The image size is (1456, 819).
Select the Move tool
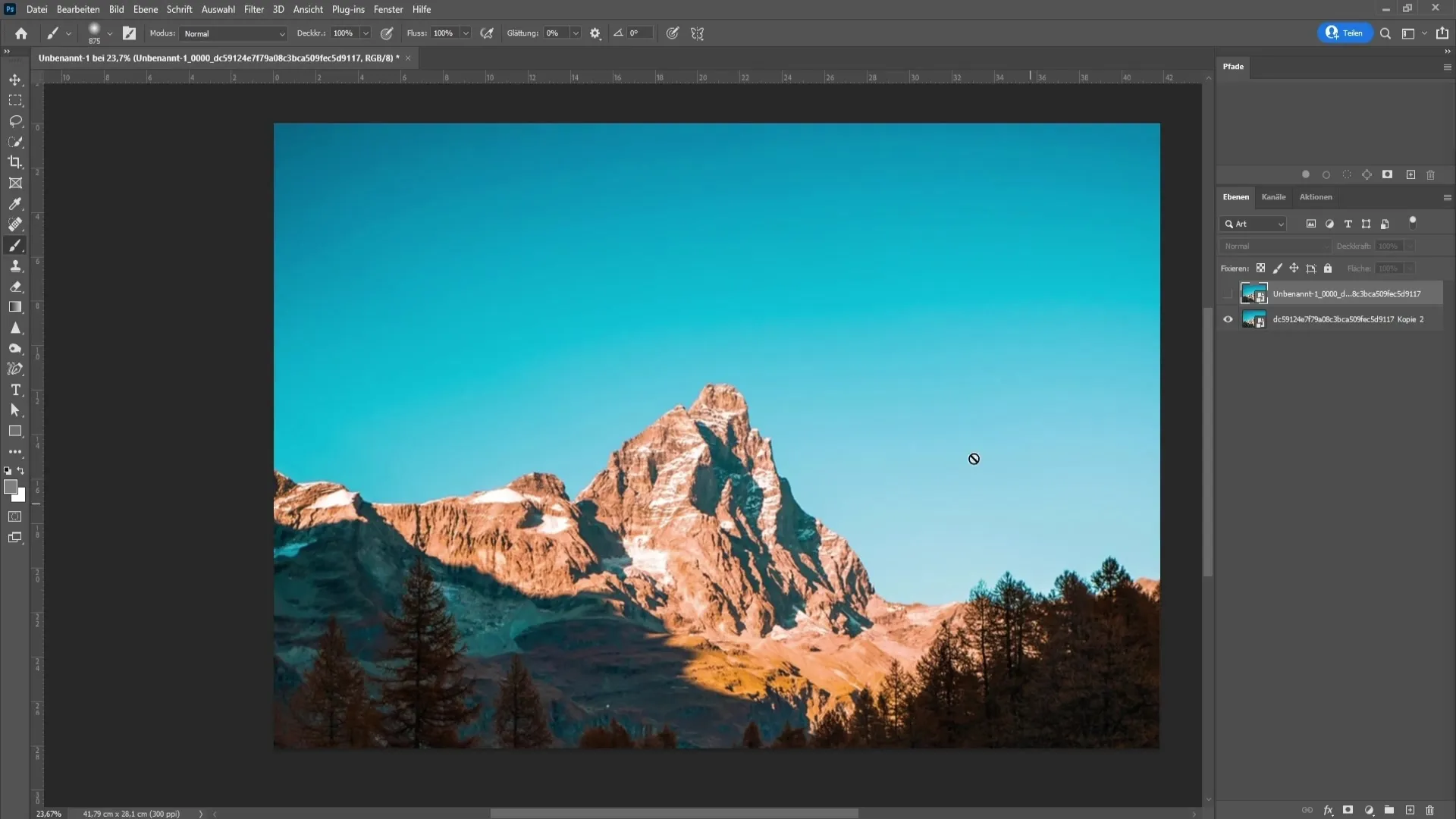[x=15, y=79]
